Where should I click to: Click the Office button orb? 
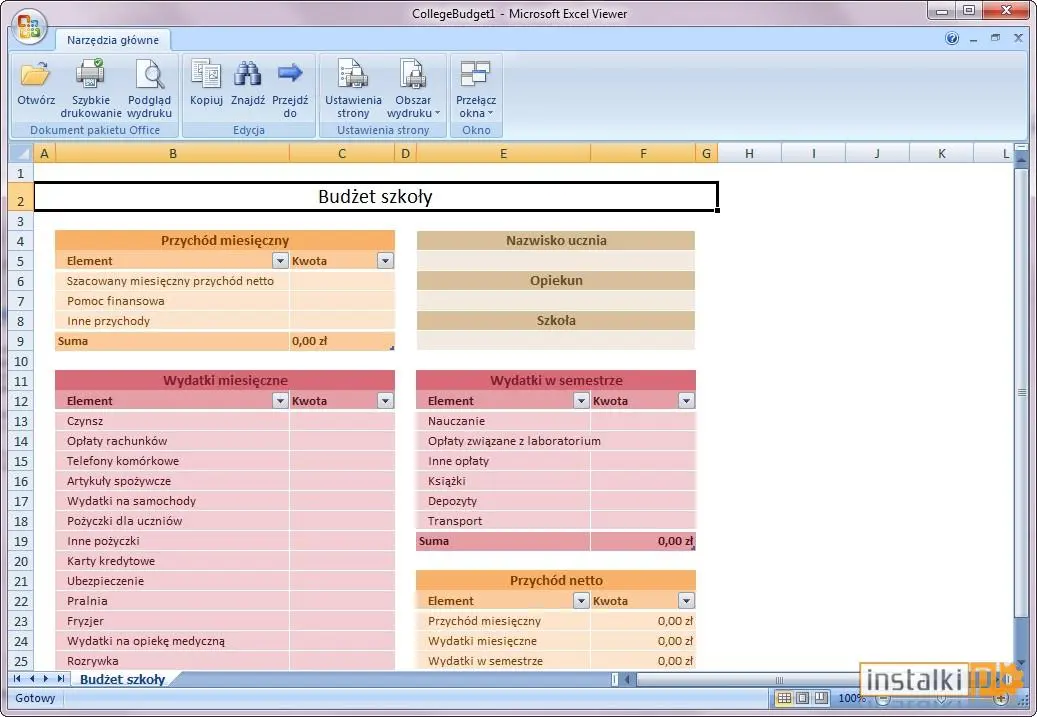tap(29, 28)
